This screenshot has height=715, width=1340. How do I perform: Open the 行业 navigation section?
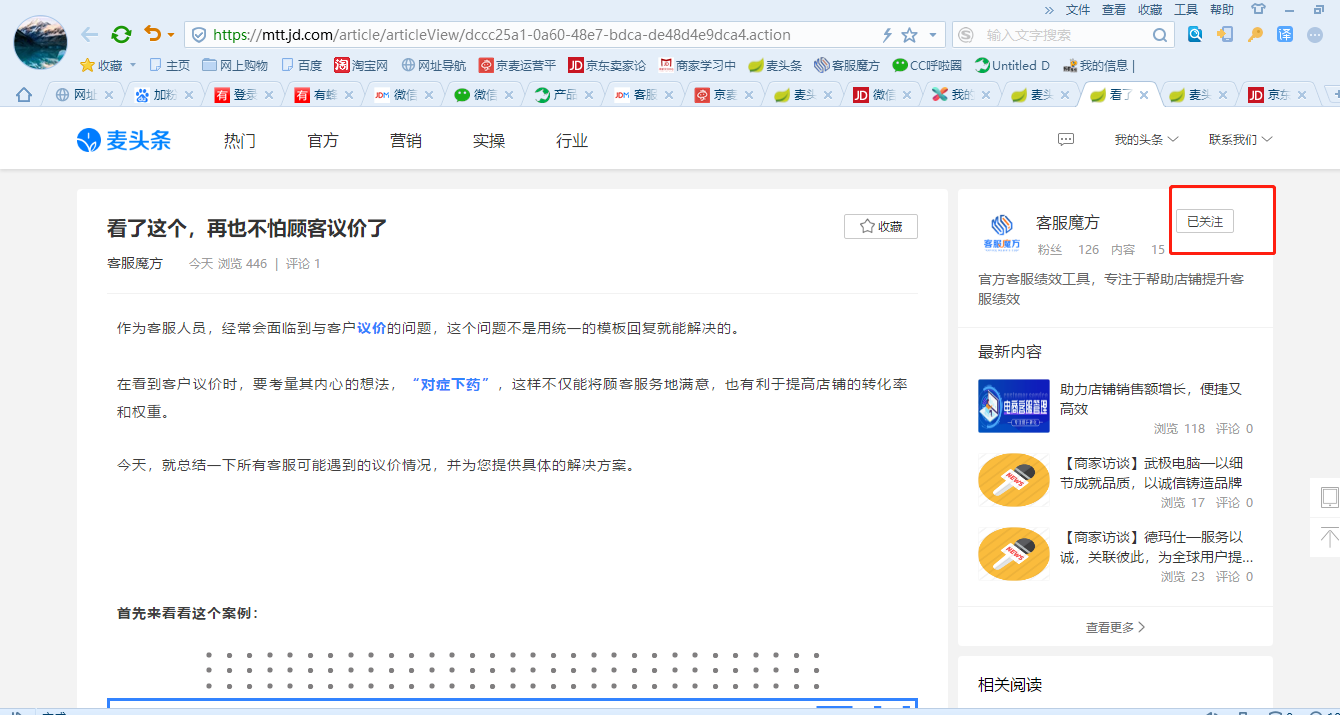572,141
